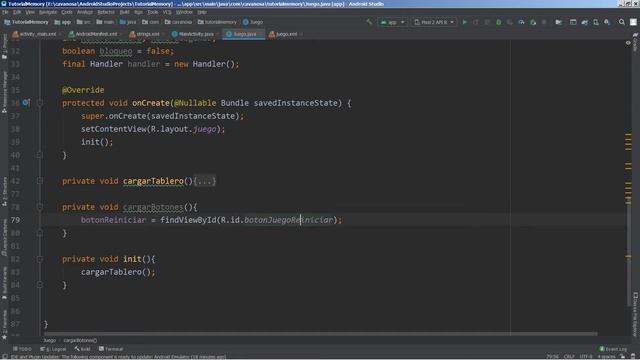Click the Run with Coverage icon
Viewport: 640px width, 360px height.
coord(510,22)
